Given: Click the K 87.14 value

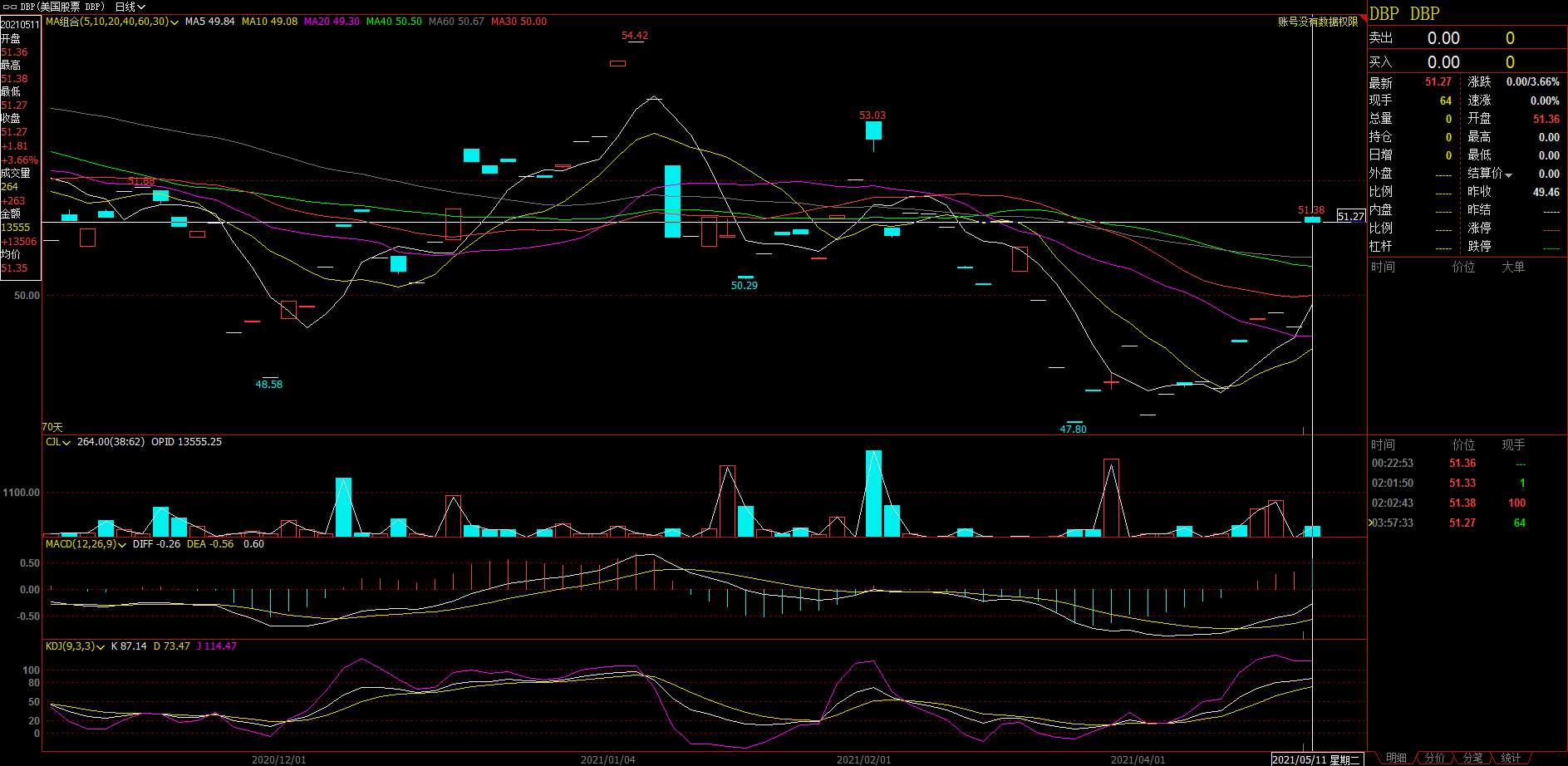Looking at the screenshot, I should 129,646.
